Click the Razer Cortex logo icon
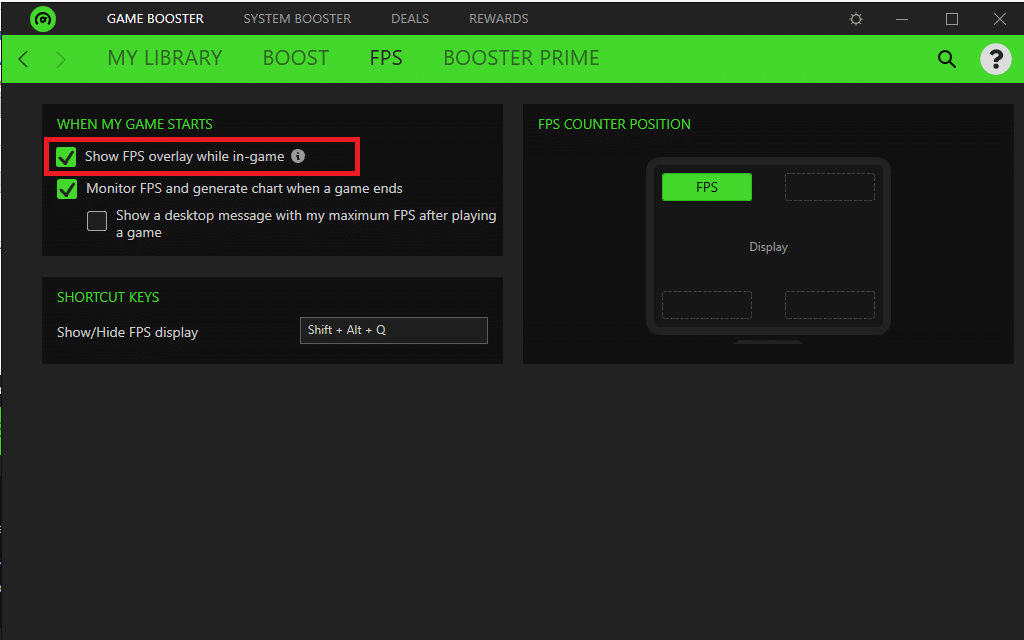The image size is (1024, 640). pyautogui.click(x=43, y=19)
